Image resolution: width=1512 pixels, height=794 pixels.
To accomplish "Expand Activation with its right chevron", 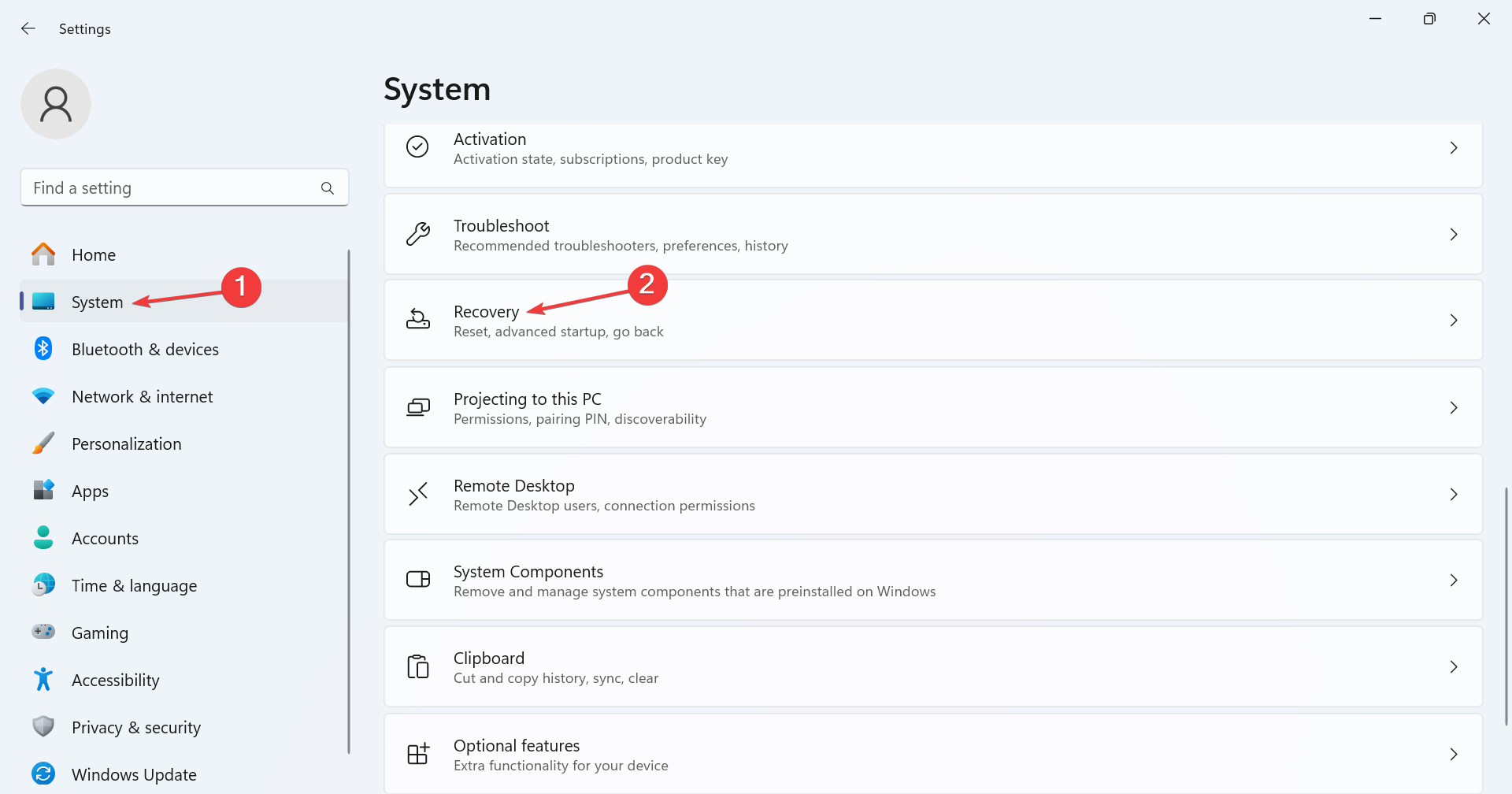I will (1454, 148).
